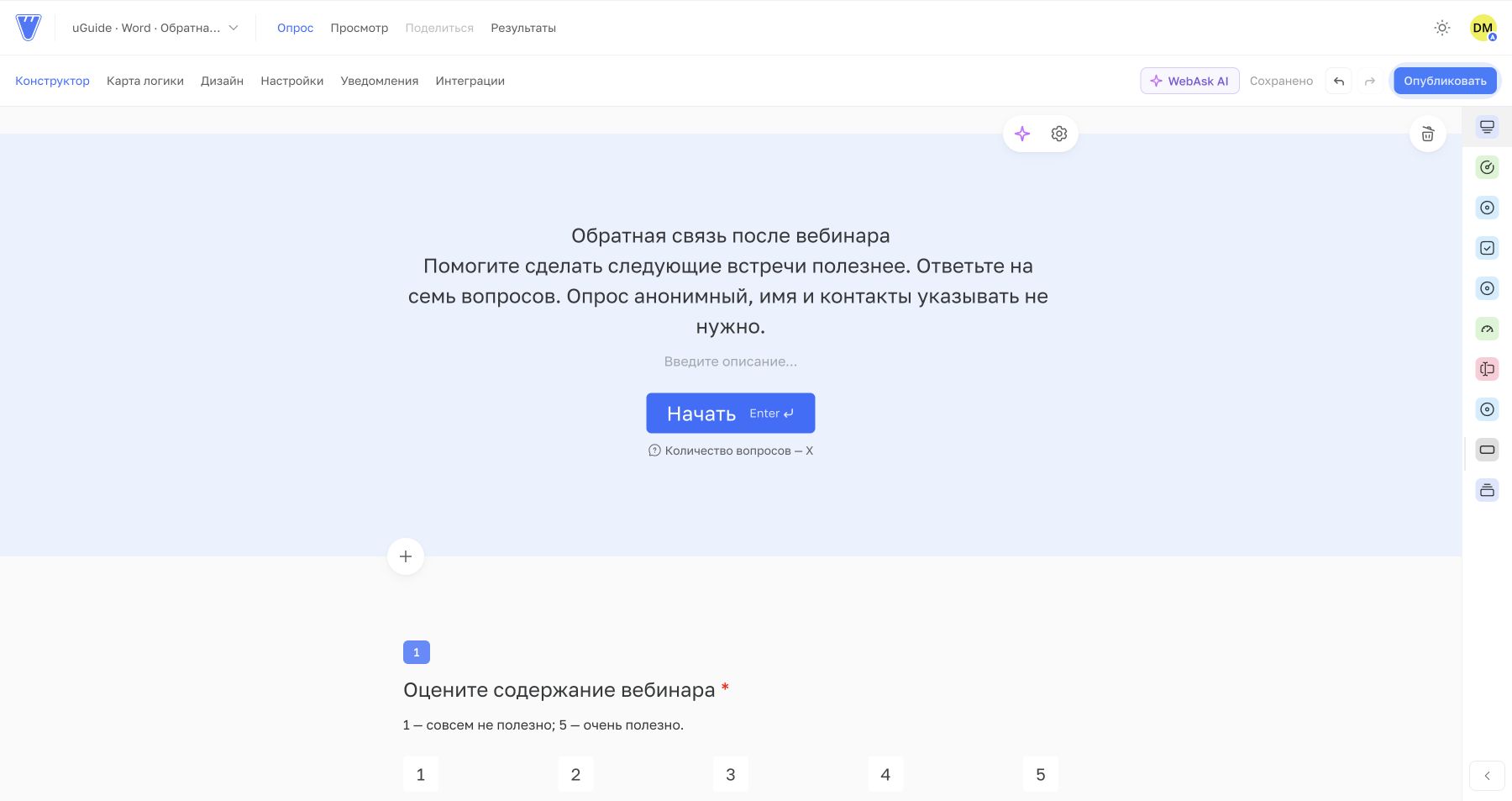Screen dimensions: 1512x801
Task: Open the Уведомления section
Action: (380, 81)
